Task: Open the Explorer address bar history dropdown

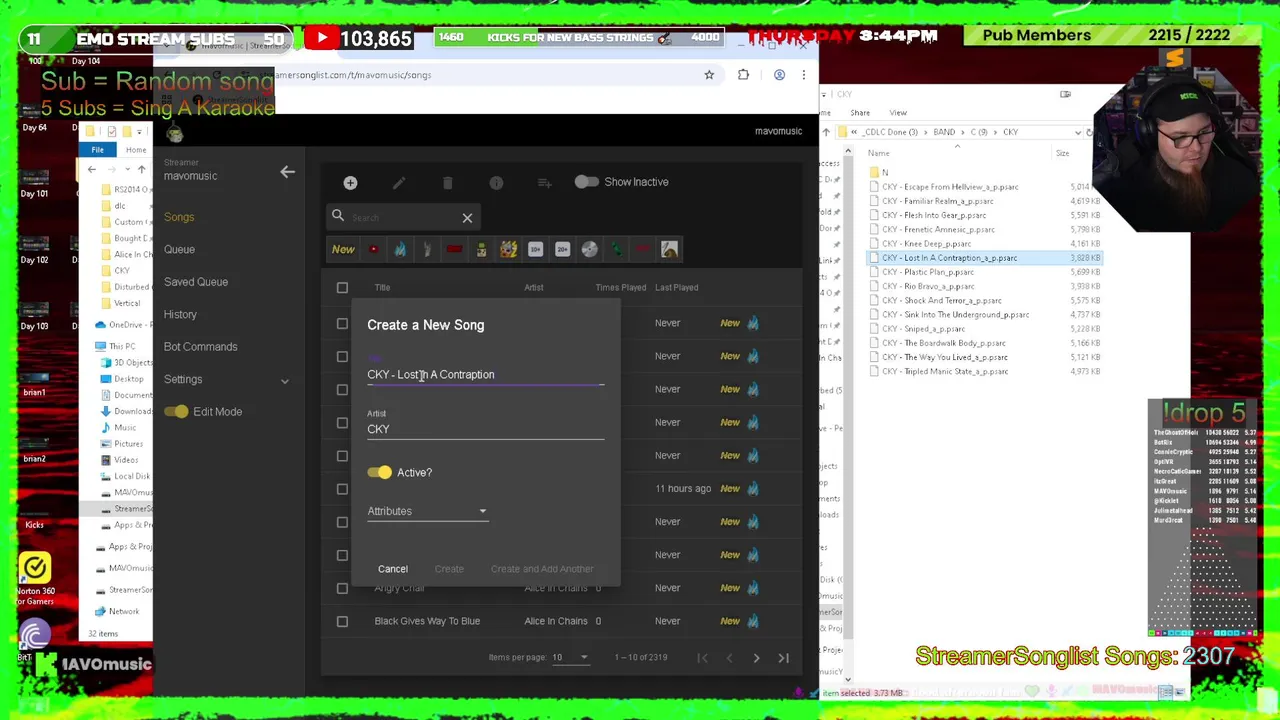Action: point(1078,132)
